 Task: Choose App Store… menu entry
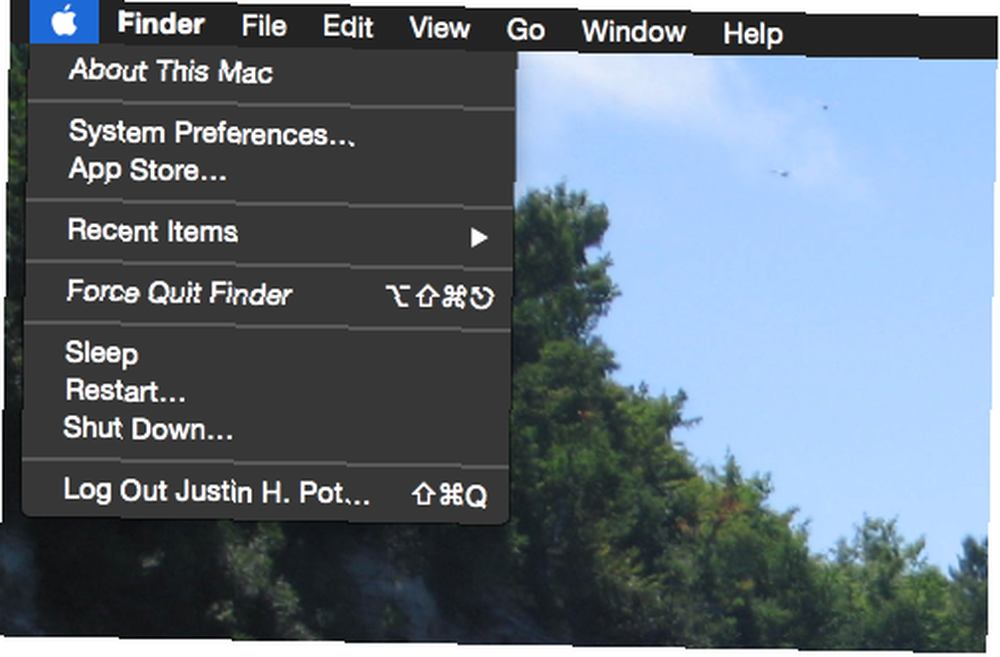[147, 170]
